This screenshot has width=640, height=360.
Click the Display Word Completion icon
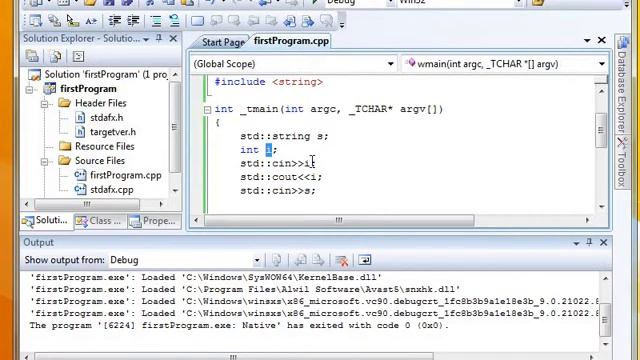pos(91,21)
